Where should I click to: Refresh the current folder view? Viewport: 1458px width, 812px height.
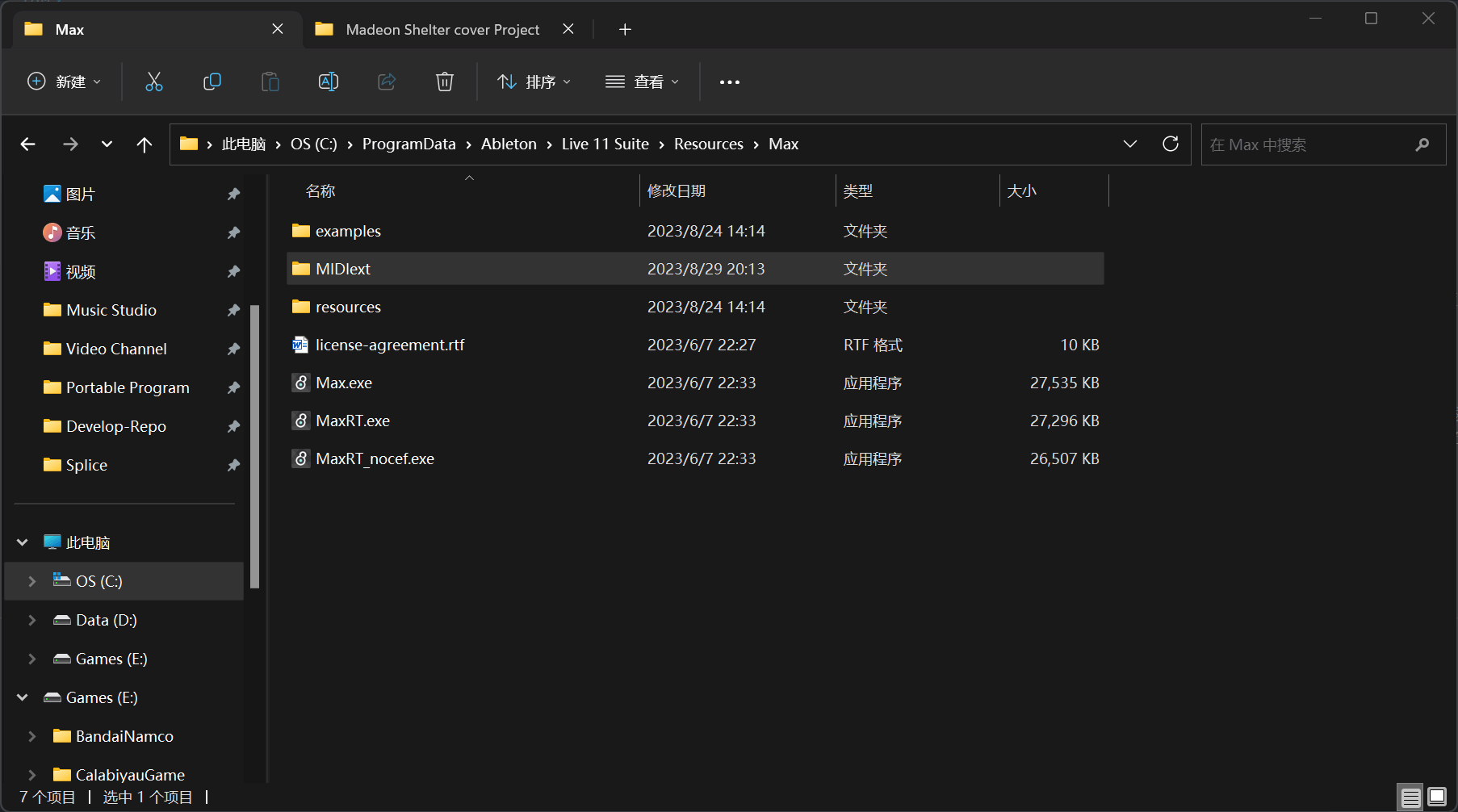pyautogui.click(x=1170, y=144)
